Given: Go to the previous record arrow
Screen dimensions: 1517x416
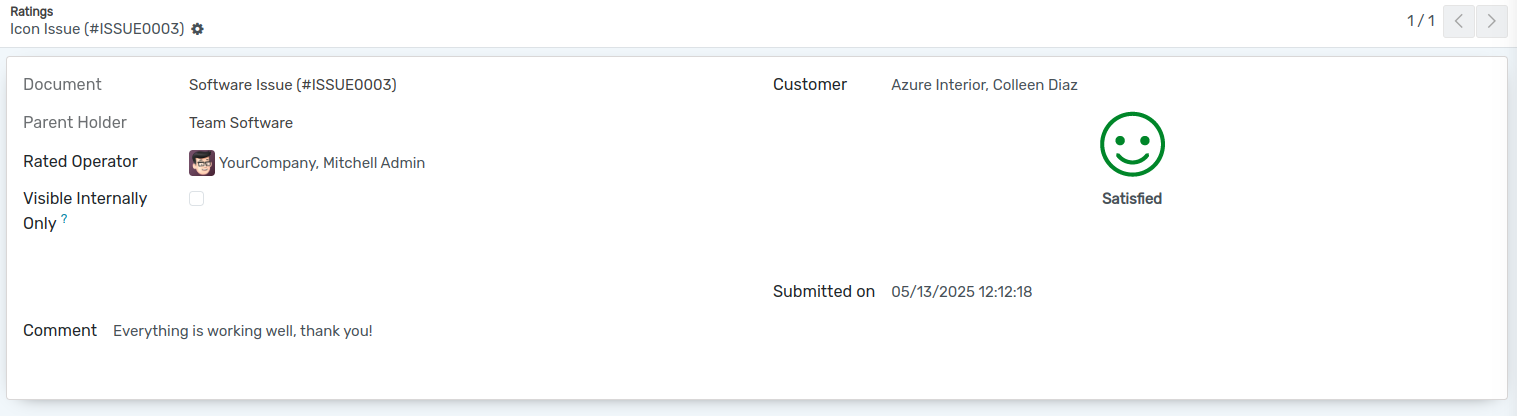Looking at the screenshot, I should pyautogui.click(x=1459, y=21).
